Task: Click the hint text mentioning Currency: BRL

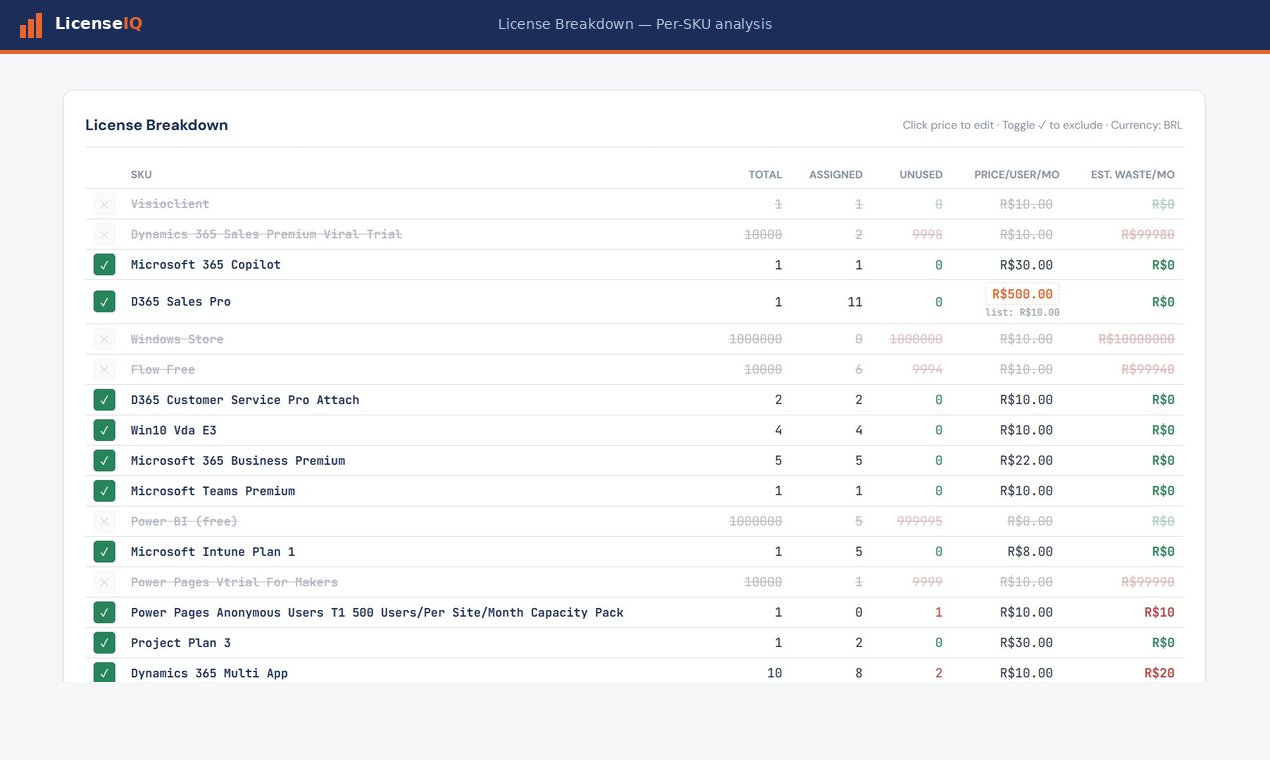Action: [1042, 125]
